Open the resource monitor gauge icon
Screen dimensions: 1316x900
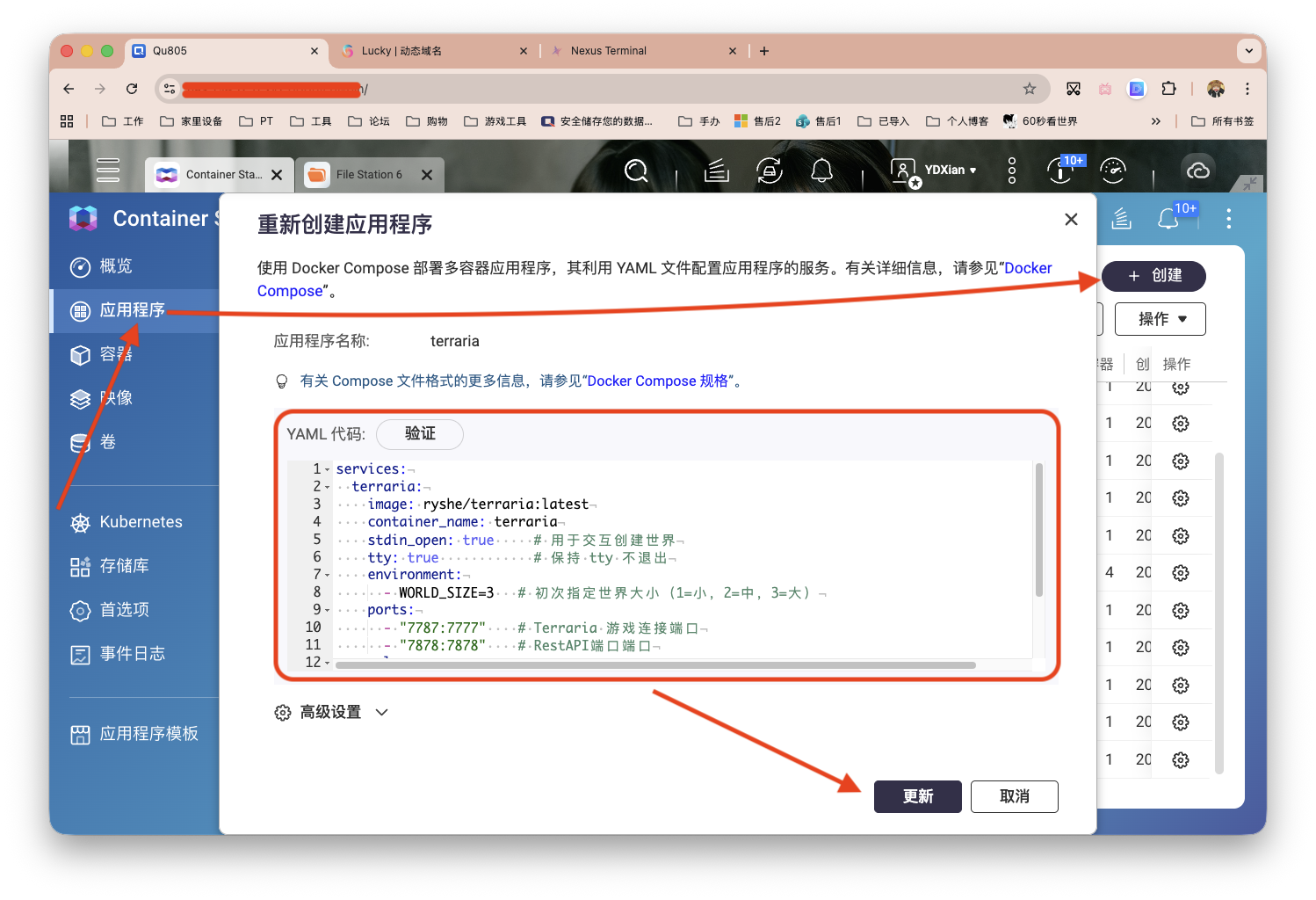coord(1113,170)
